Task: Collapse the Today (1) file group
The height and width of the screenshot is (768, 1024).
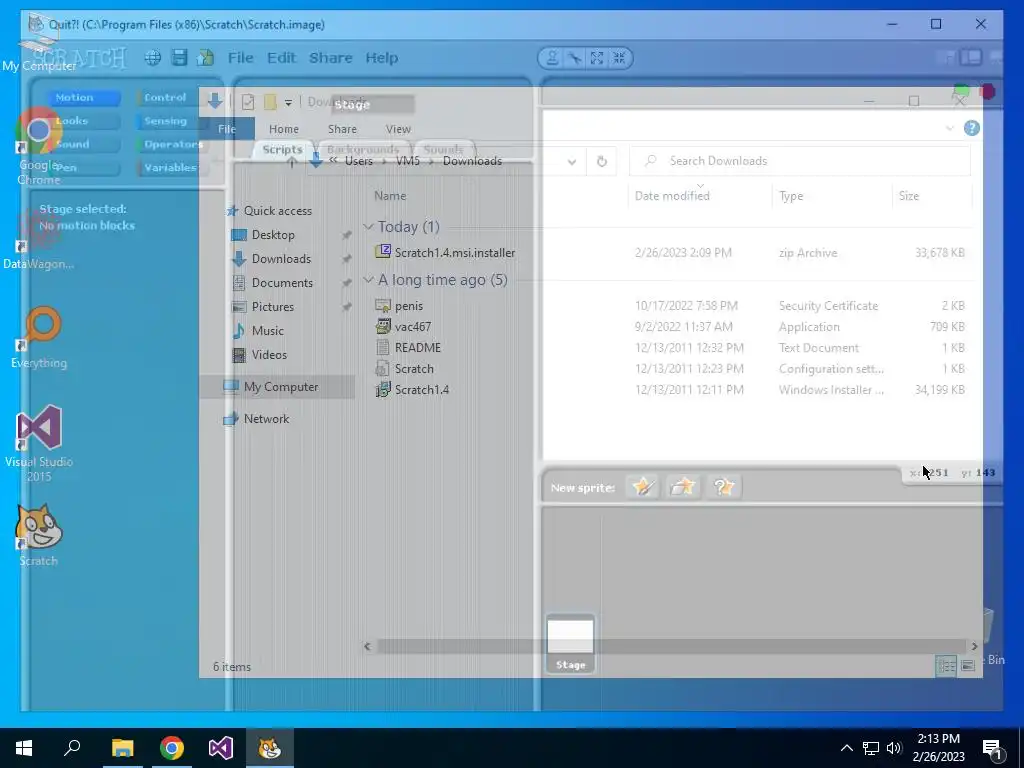Action: tap(368, 227)
